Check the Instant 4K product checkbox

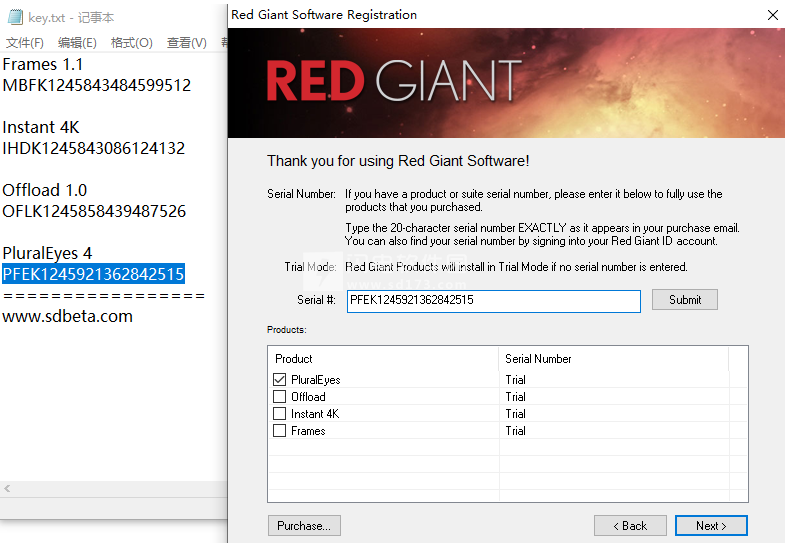click(279, 414)
